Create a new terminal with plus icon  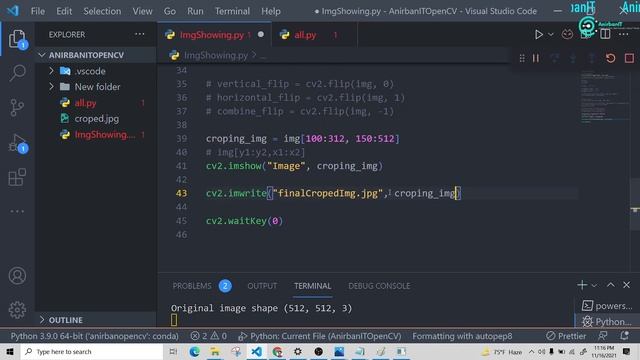(582, 285)
